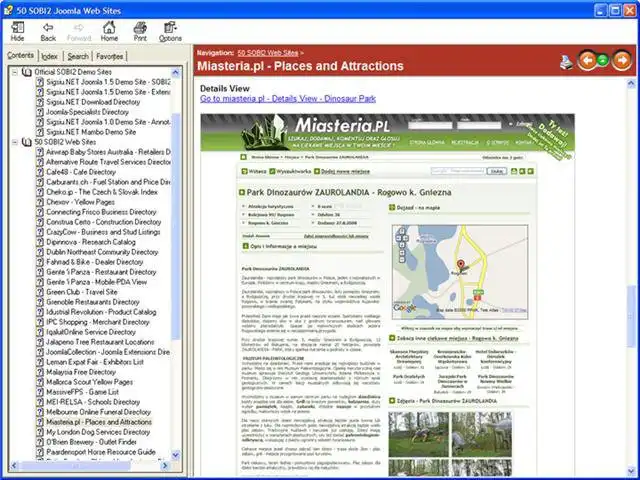The height and width of the screenshot is (480, 640).
Task: Open 'Go to miasteria.pl - Details View' link
Action: (x=288, y=99)
